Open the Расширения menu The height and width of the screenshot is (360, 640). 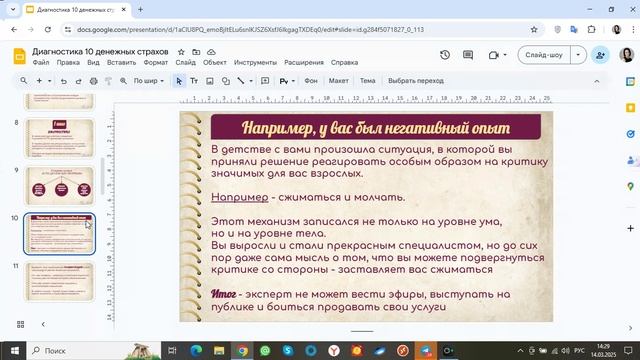tap(304, 62)
